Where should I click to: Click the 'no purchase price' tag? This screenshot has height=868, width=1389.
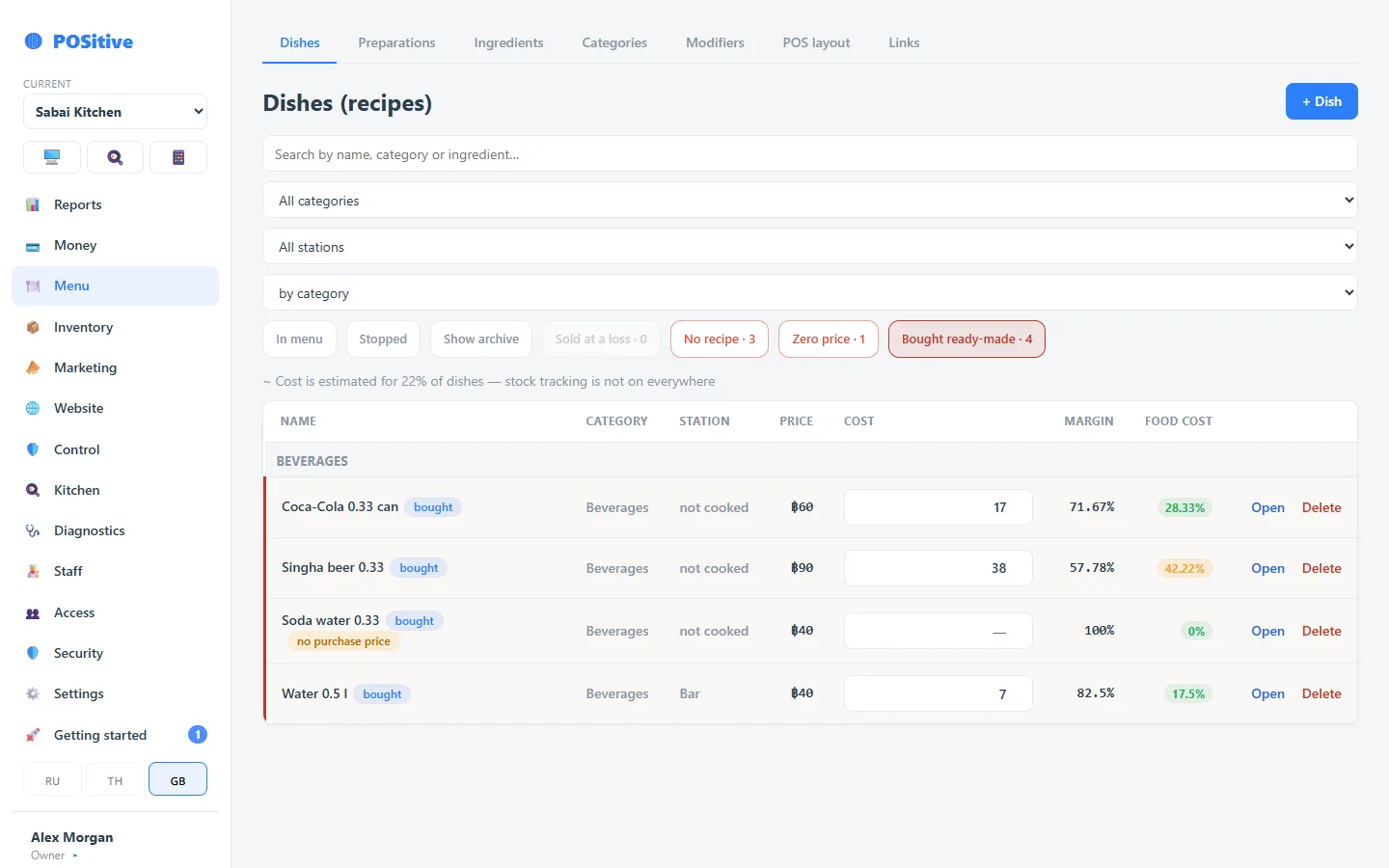point(343,641)
